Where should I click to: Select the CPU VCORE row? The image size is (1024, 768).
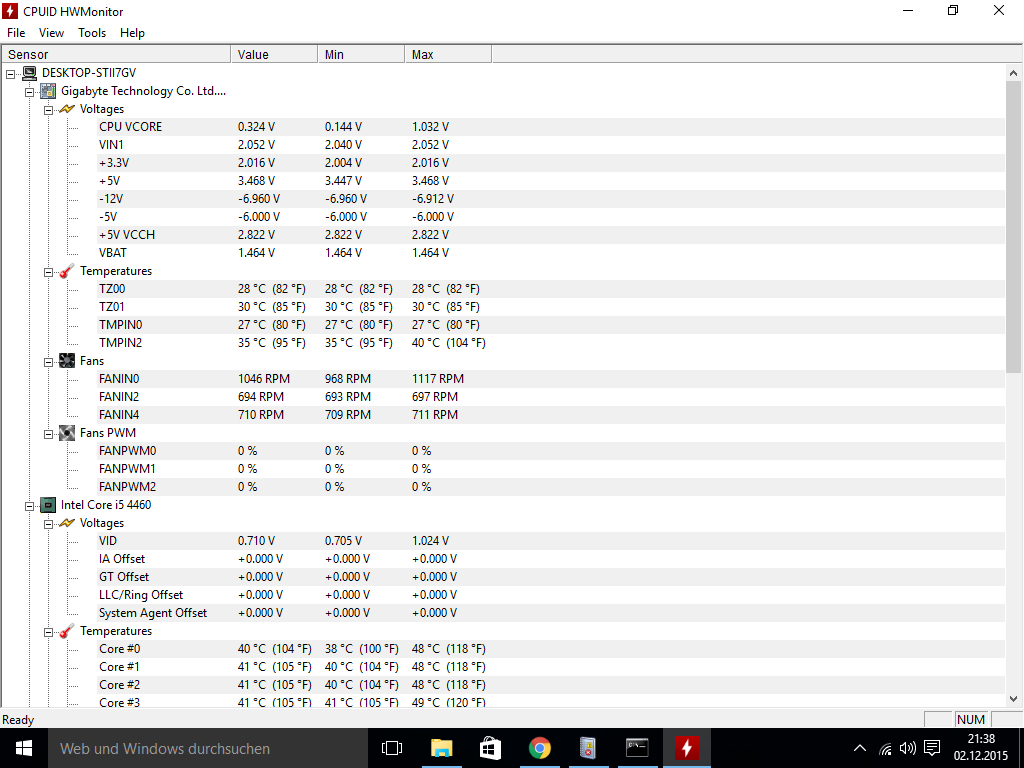[x=551, y=127]
